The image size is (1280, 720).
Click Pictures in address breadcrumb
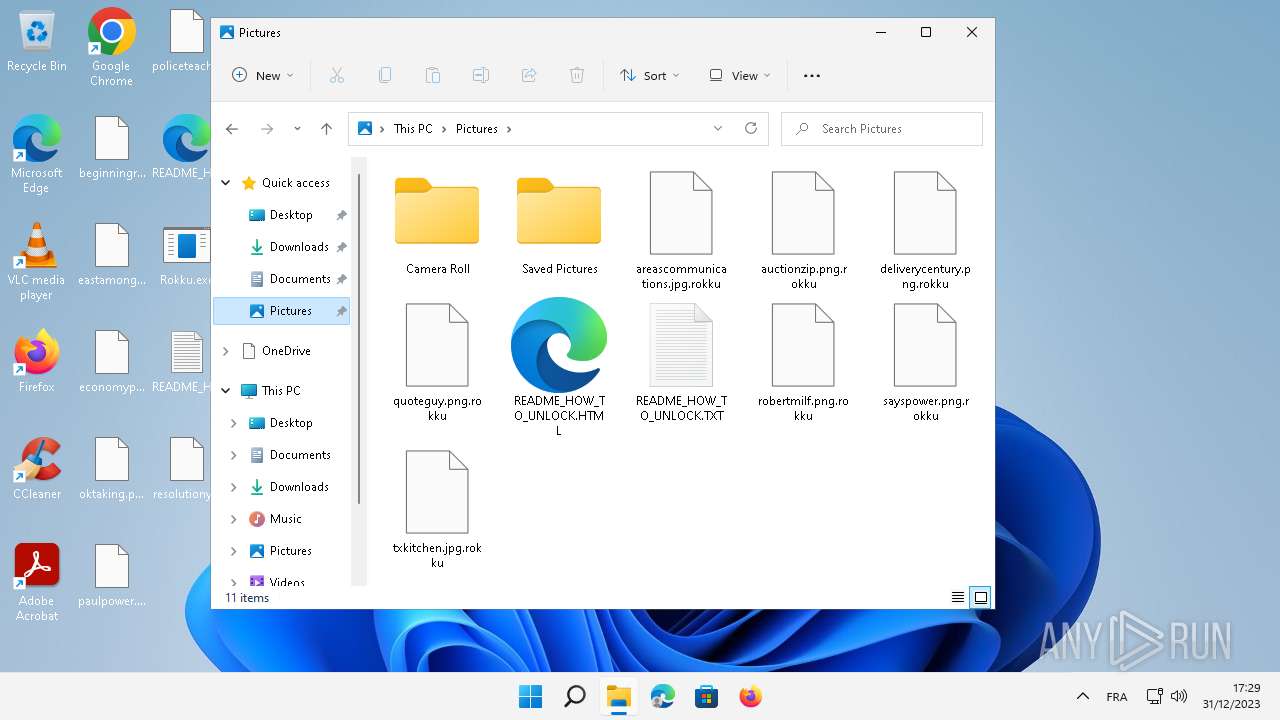pos(477,129)
